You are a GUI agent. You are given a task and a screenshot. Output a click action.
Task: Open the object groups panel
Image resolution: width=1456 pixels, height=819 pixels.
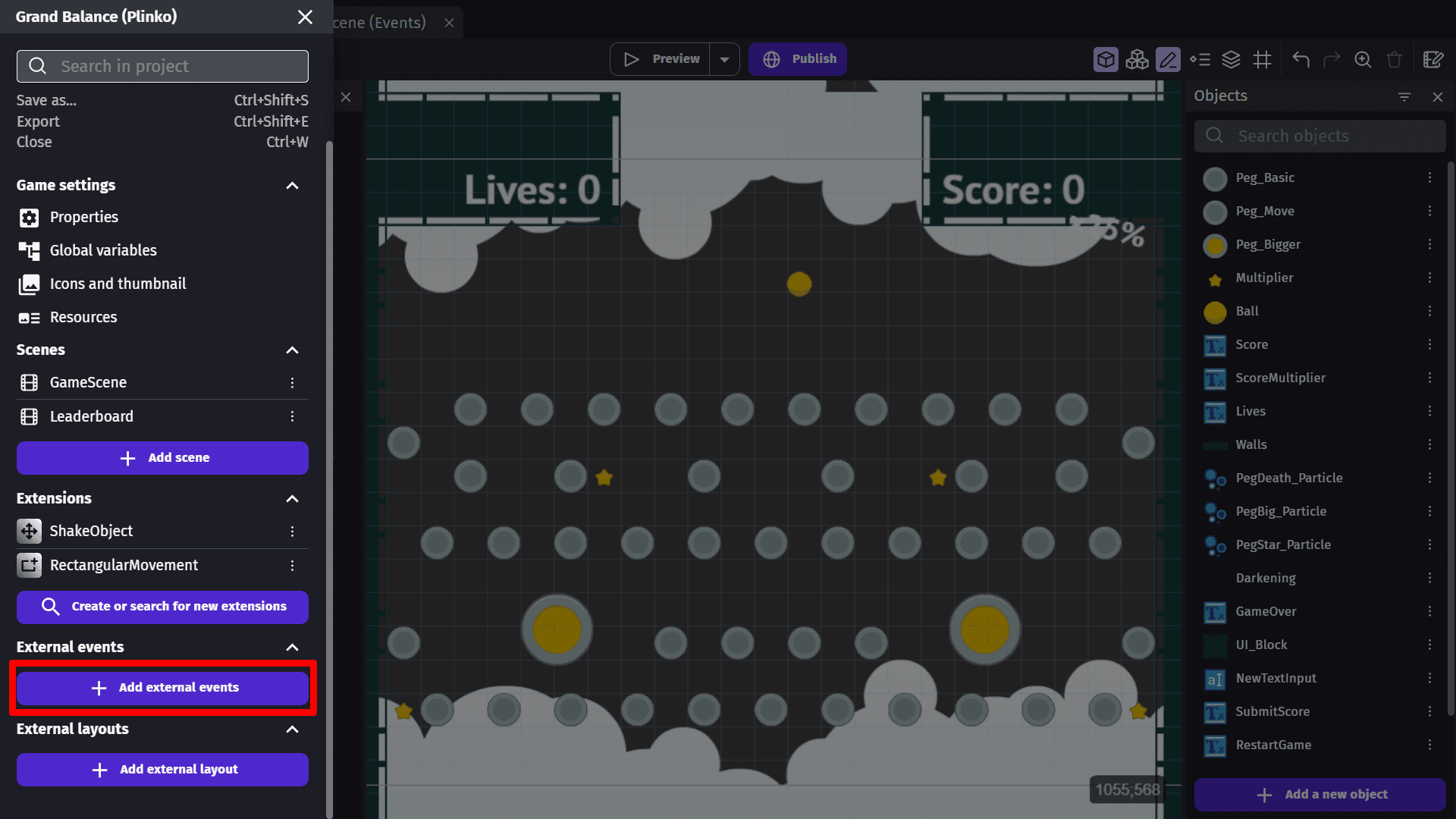coord(1137,59)
